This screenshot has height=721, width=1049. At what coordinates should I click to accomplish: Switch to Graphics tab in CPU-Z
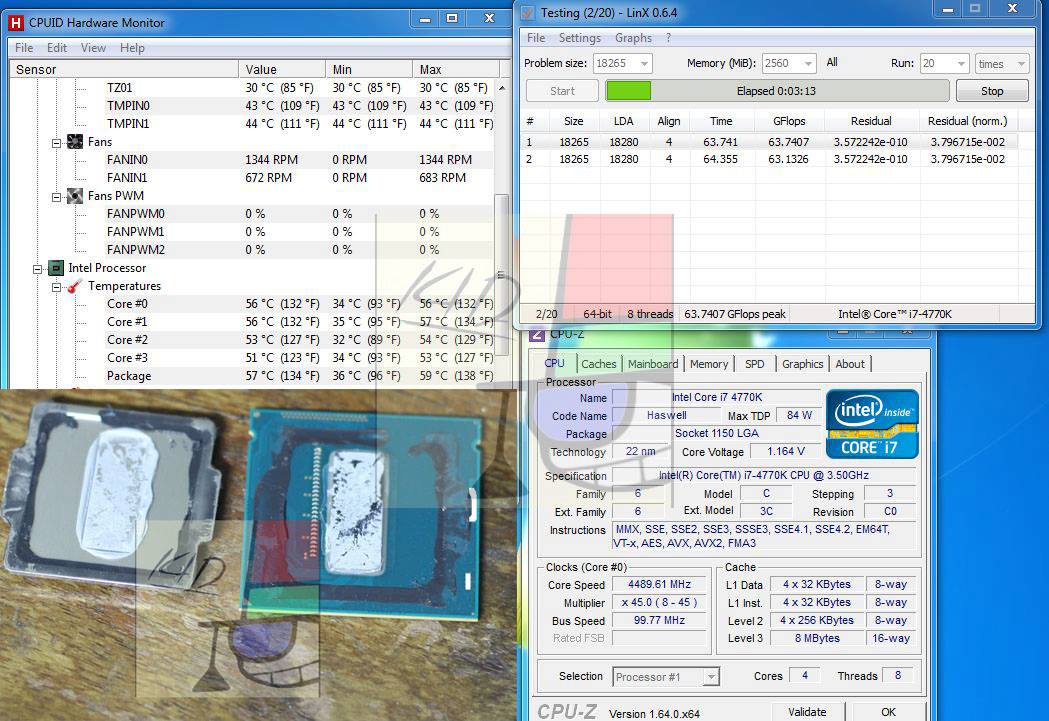[x=802, y=364]
